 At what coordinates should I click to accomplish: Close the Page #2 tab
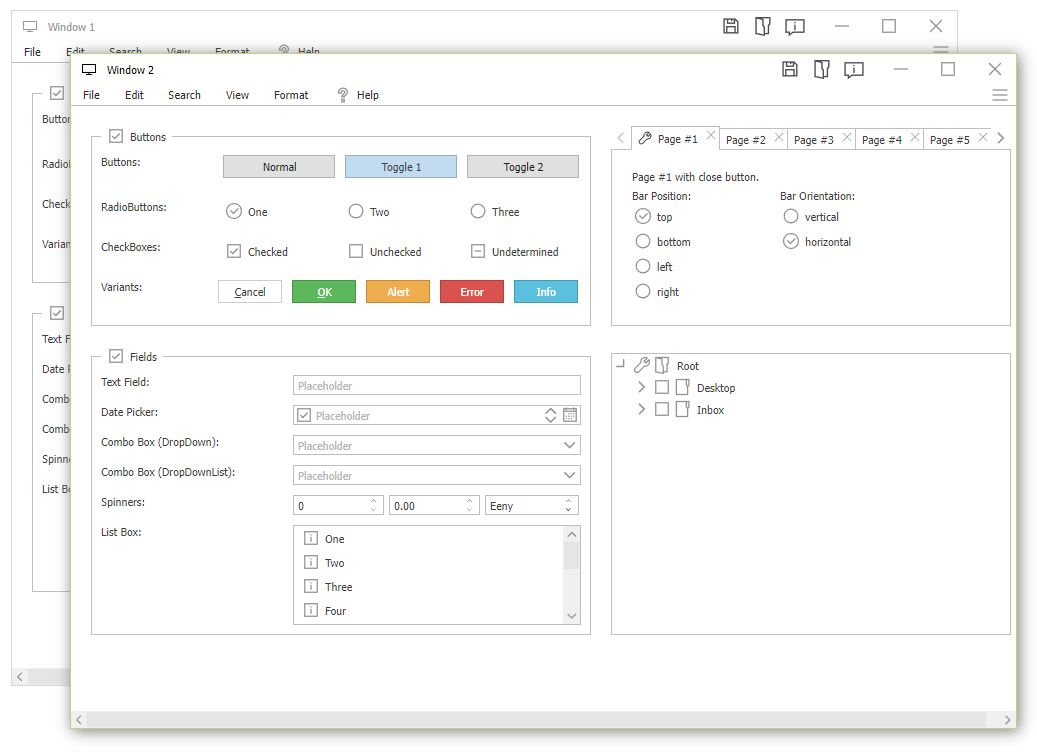pyautogui.click(x=779, y=137)
